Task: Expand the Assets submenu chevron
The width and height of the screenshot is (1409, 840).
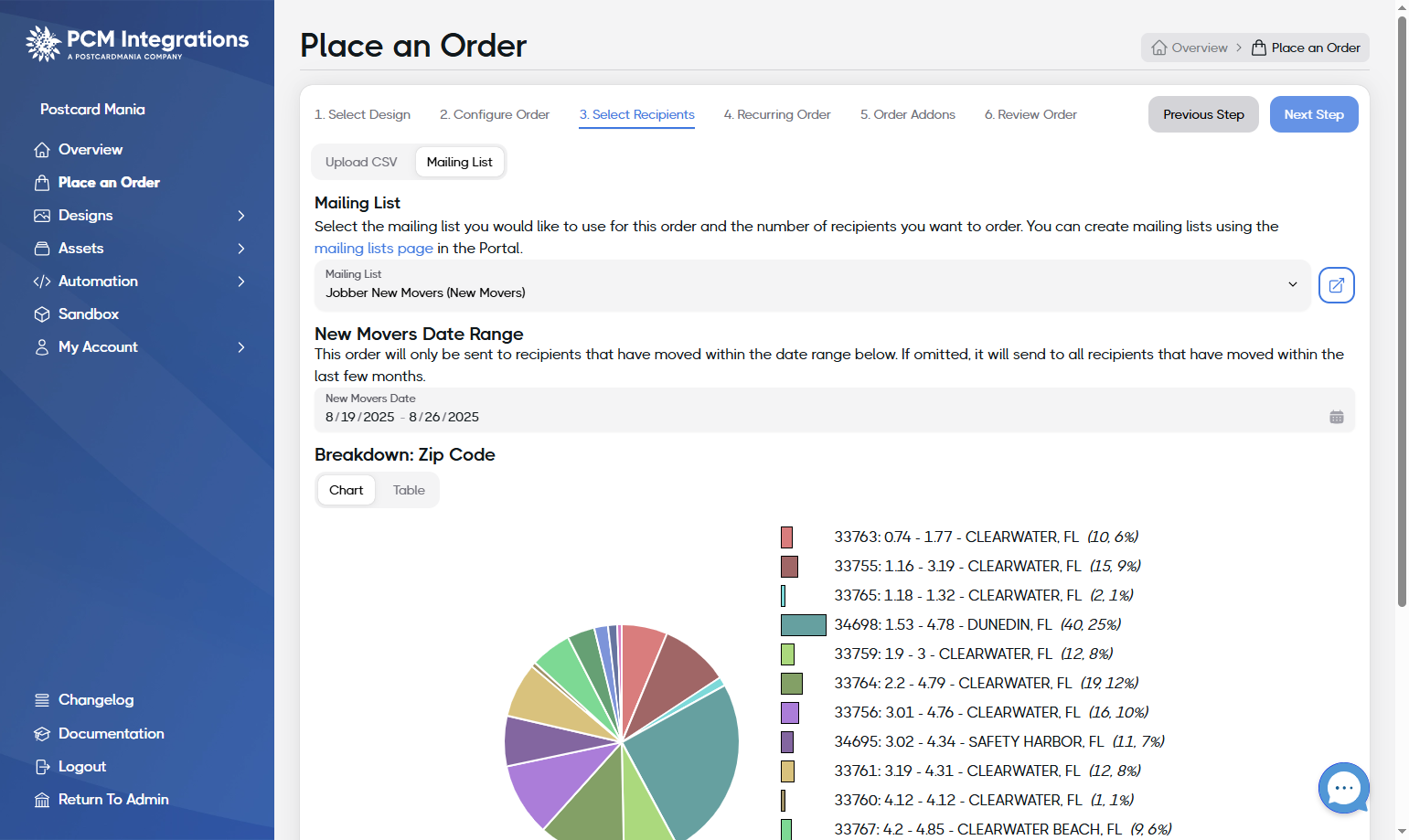Action: tap(241, 249)
